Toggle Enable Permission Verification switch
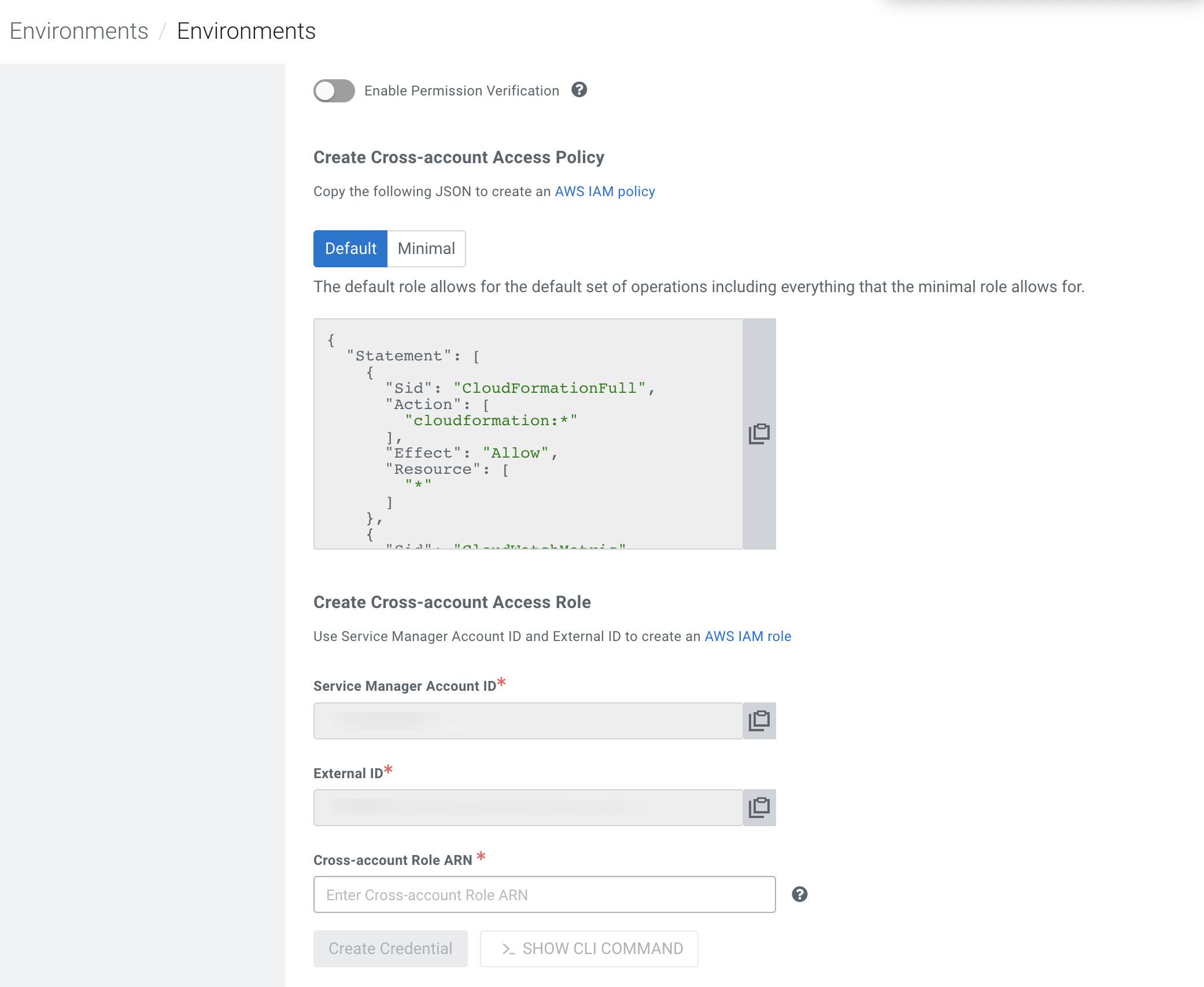1204x987 pixels. point(334,91)
